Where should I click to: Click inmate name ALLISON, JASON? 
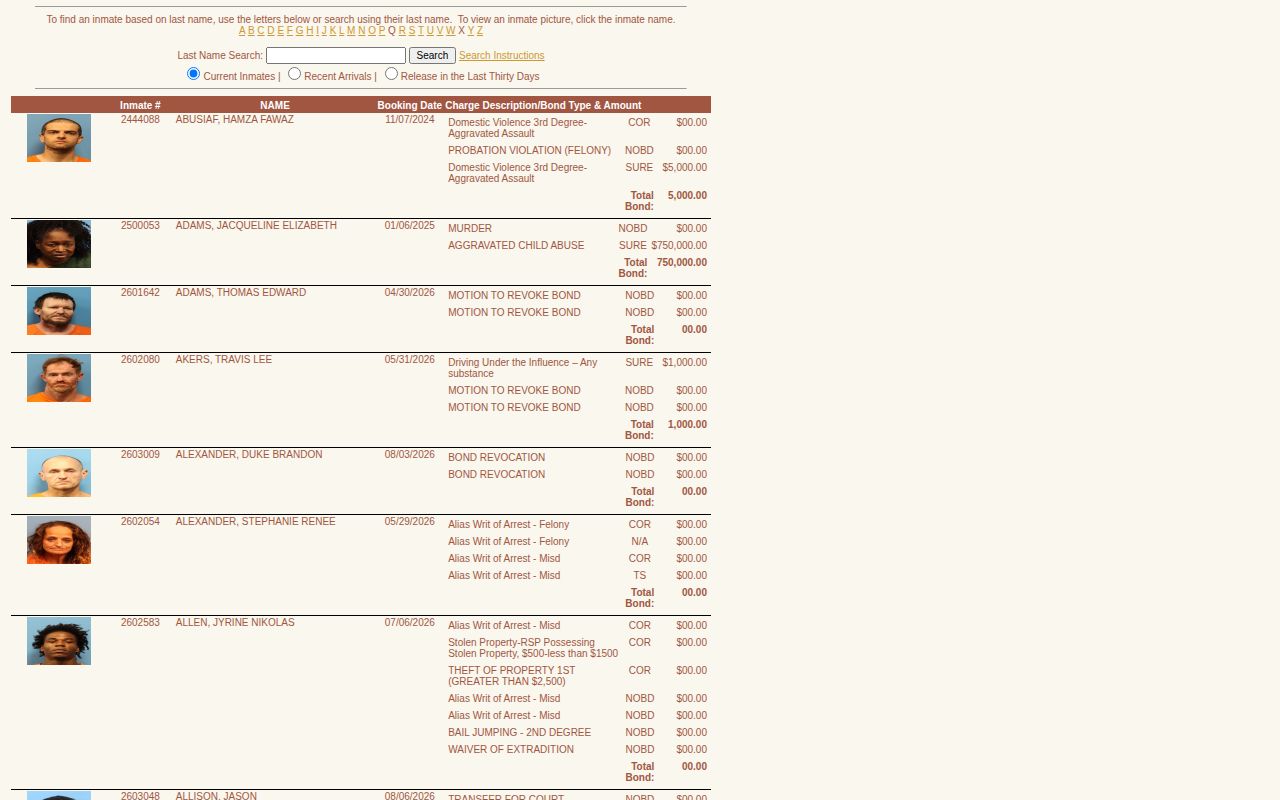tap(216, 796)
